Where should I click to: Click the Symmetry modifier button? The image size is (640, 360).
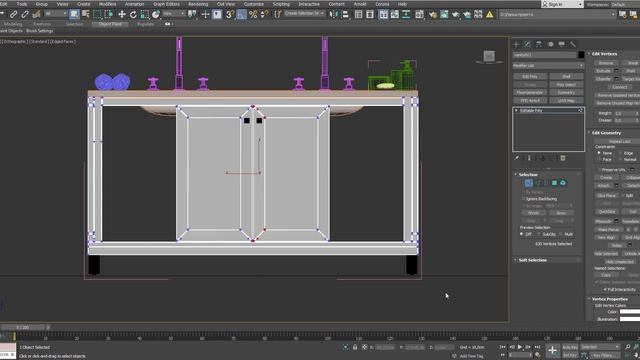click(x=566, y=92)
